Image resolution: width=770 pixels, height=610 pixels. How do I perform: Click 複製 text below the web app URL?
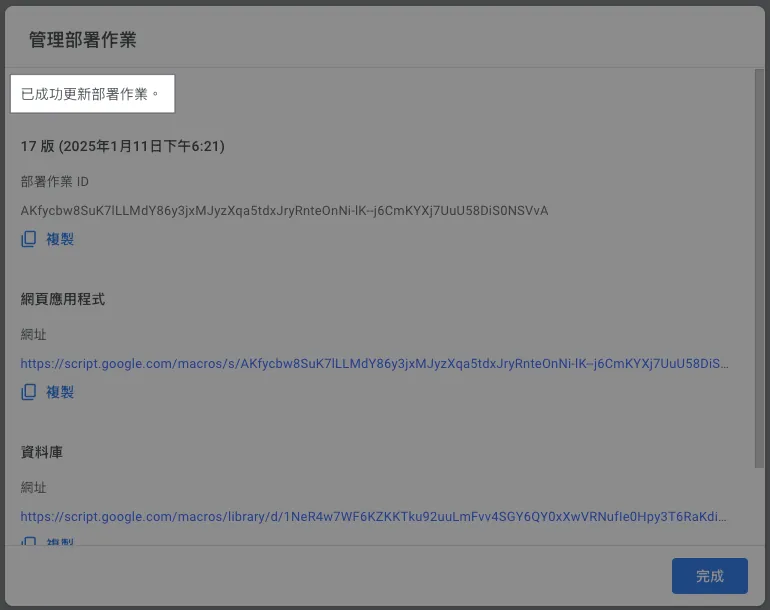[x=60, y=392]
